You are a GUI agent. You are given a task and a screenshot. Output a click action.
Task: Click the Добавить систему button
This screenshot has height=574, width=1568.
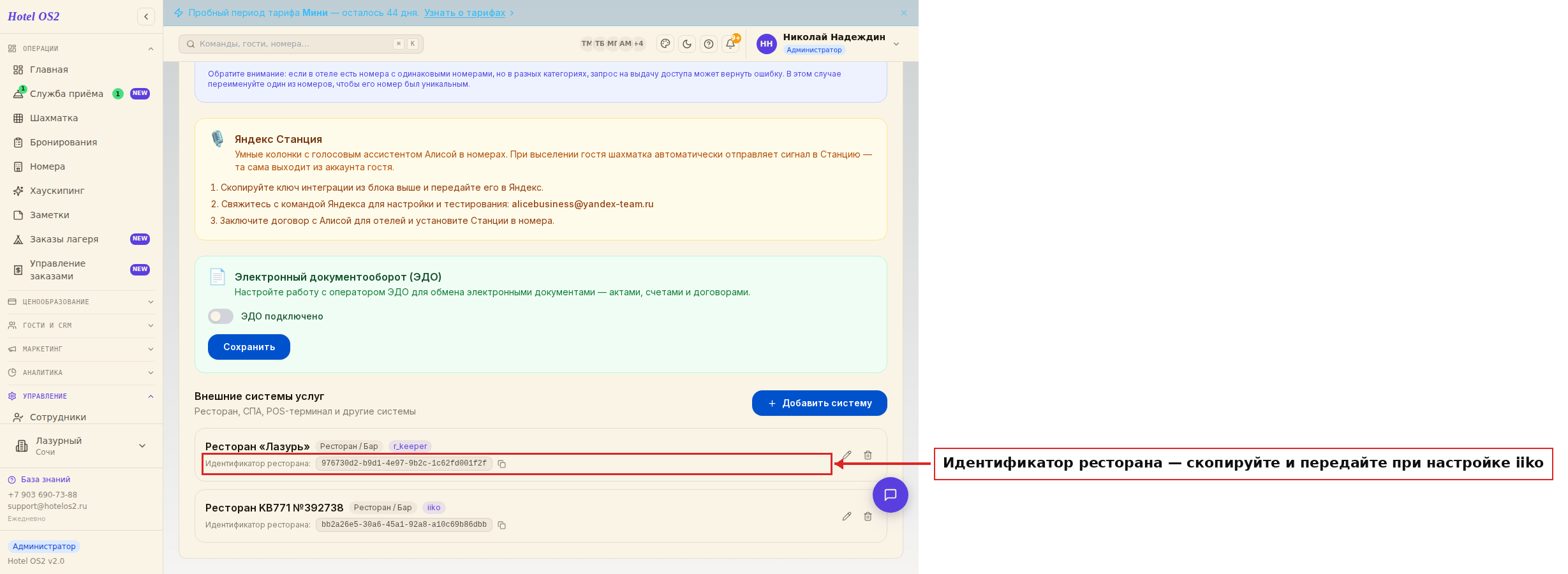tap(819, 403)
